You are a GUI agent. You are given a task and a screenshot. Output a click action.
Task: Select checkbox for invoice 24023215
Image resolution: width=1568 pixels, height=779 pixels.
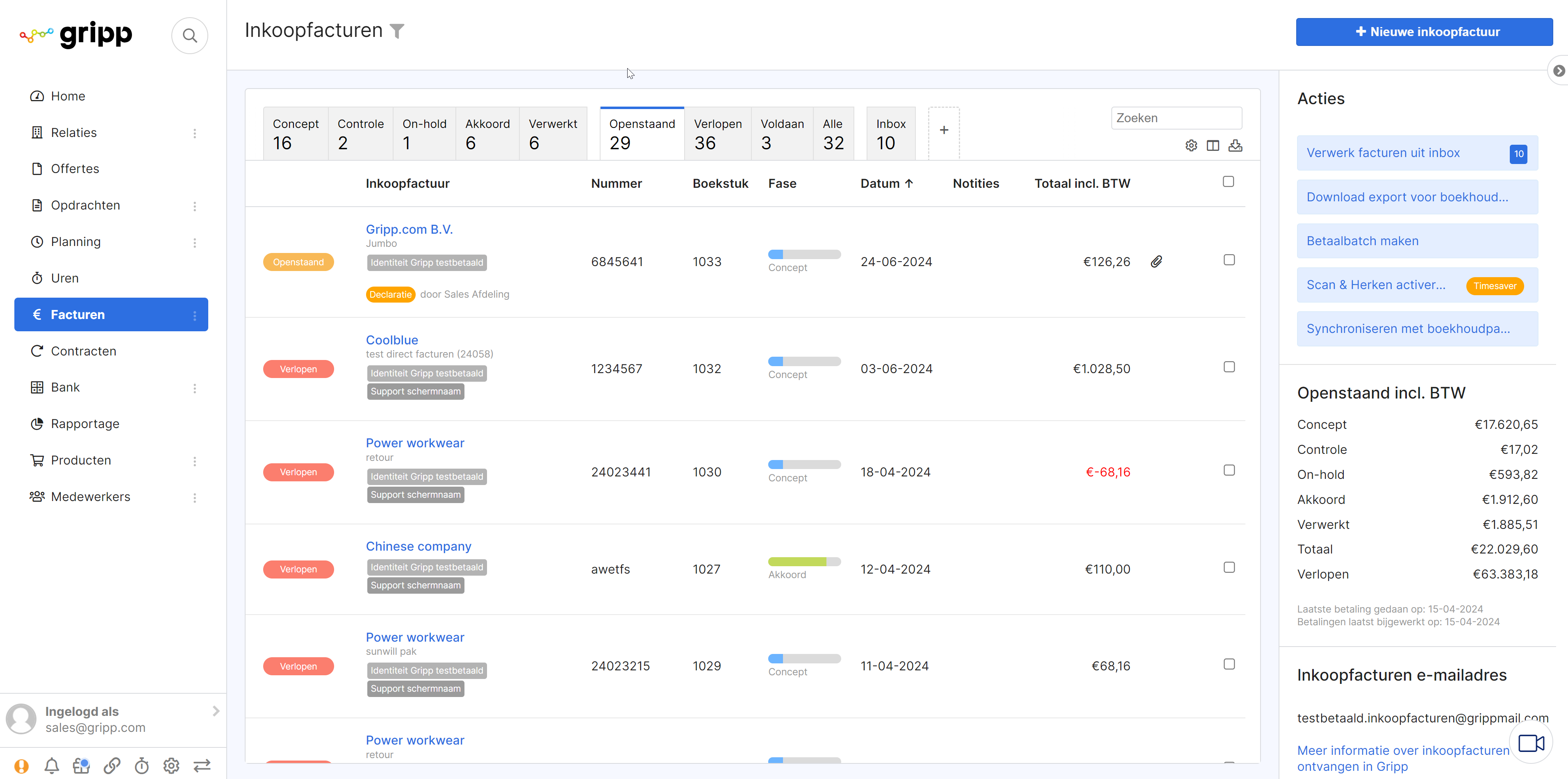point(1229,665)
